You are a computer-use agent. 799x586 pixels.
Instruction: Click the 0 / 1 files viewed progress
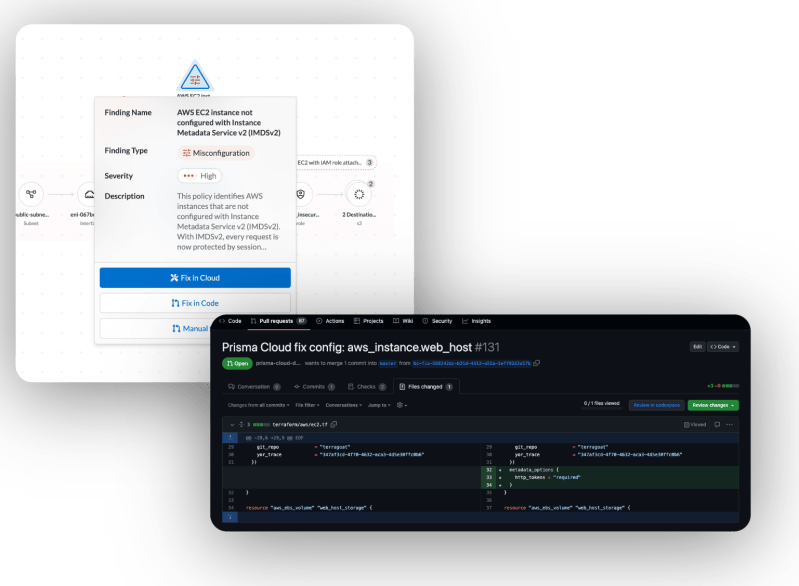click(602, 403)
